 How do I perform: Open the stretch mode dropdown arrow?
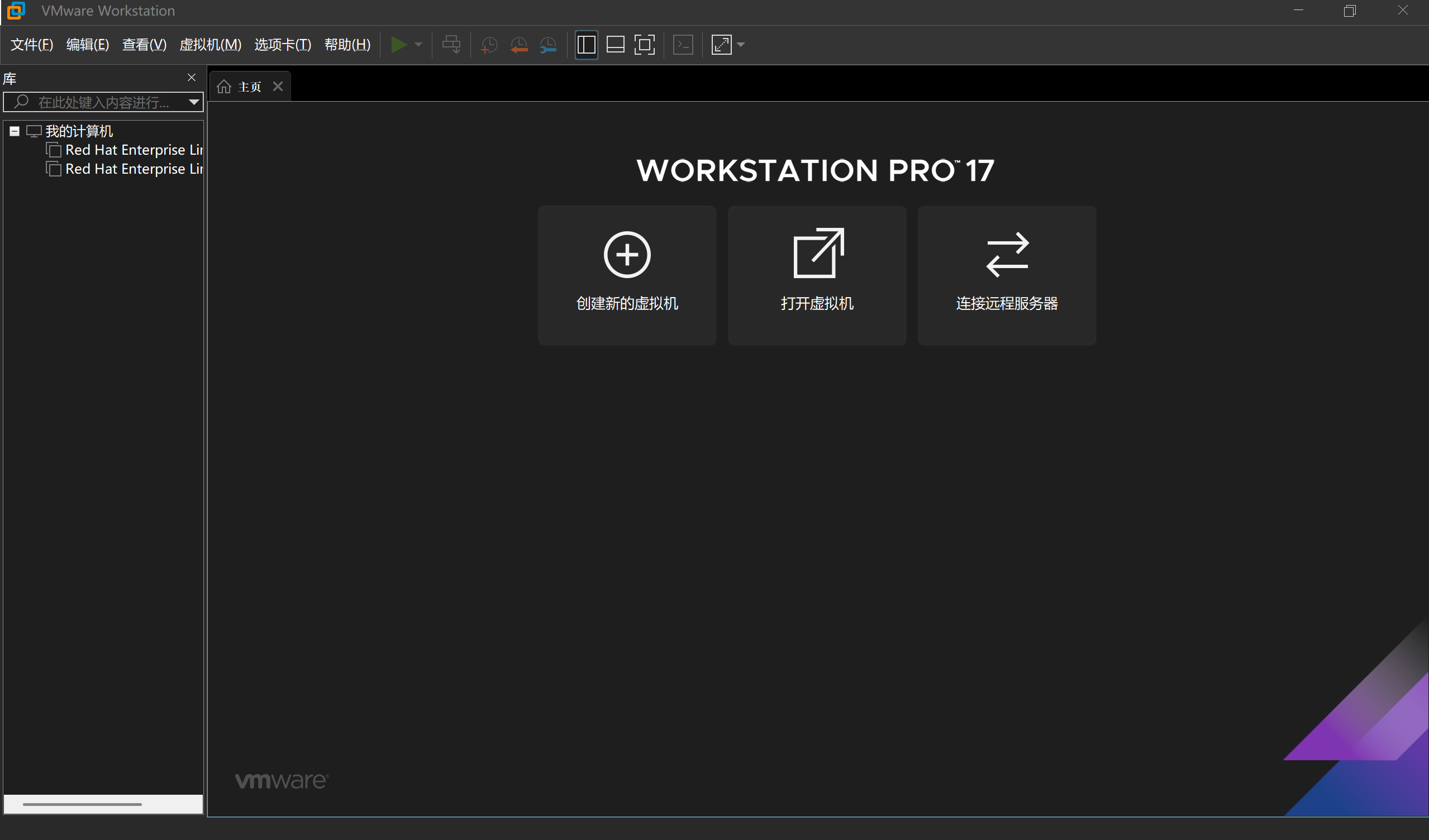[741, 44]
